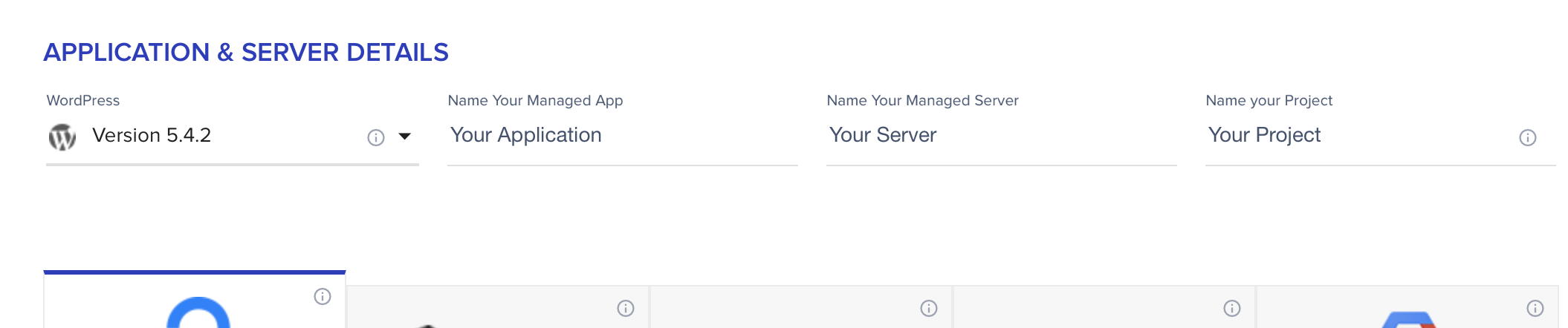This screenshot has width=1568, height=328.
Task: Open info icon on DigitalOcean card
Action: (323, 297)
